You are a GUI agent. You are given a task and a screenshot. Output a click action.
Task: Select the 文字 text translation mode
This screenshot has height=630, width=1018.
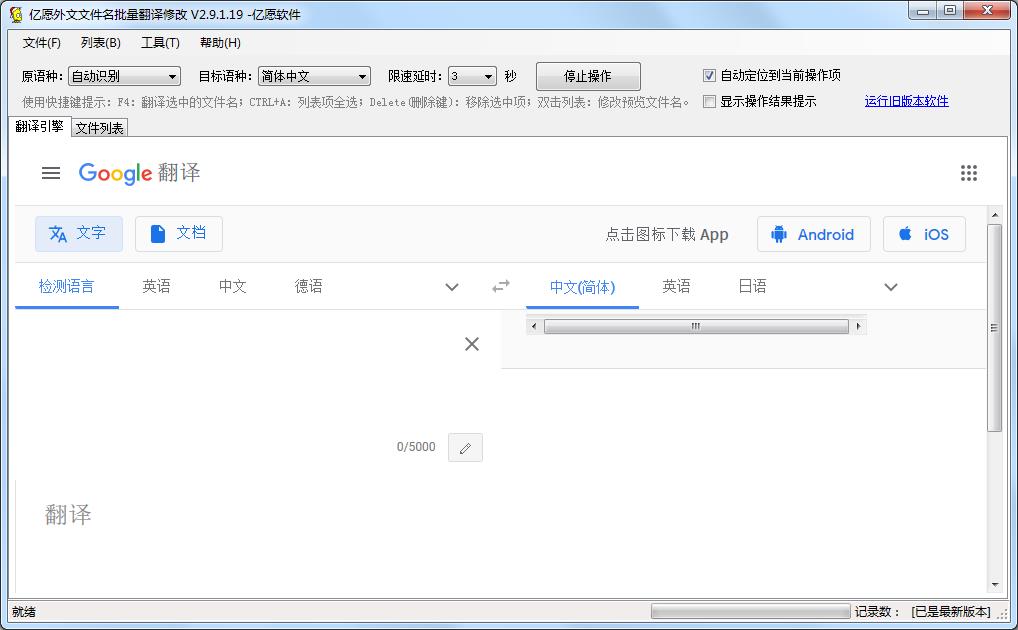pyautogui.click(x=78, y=233)
